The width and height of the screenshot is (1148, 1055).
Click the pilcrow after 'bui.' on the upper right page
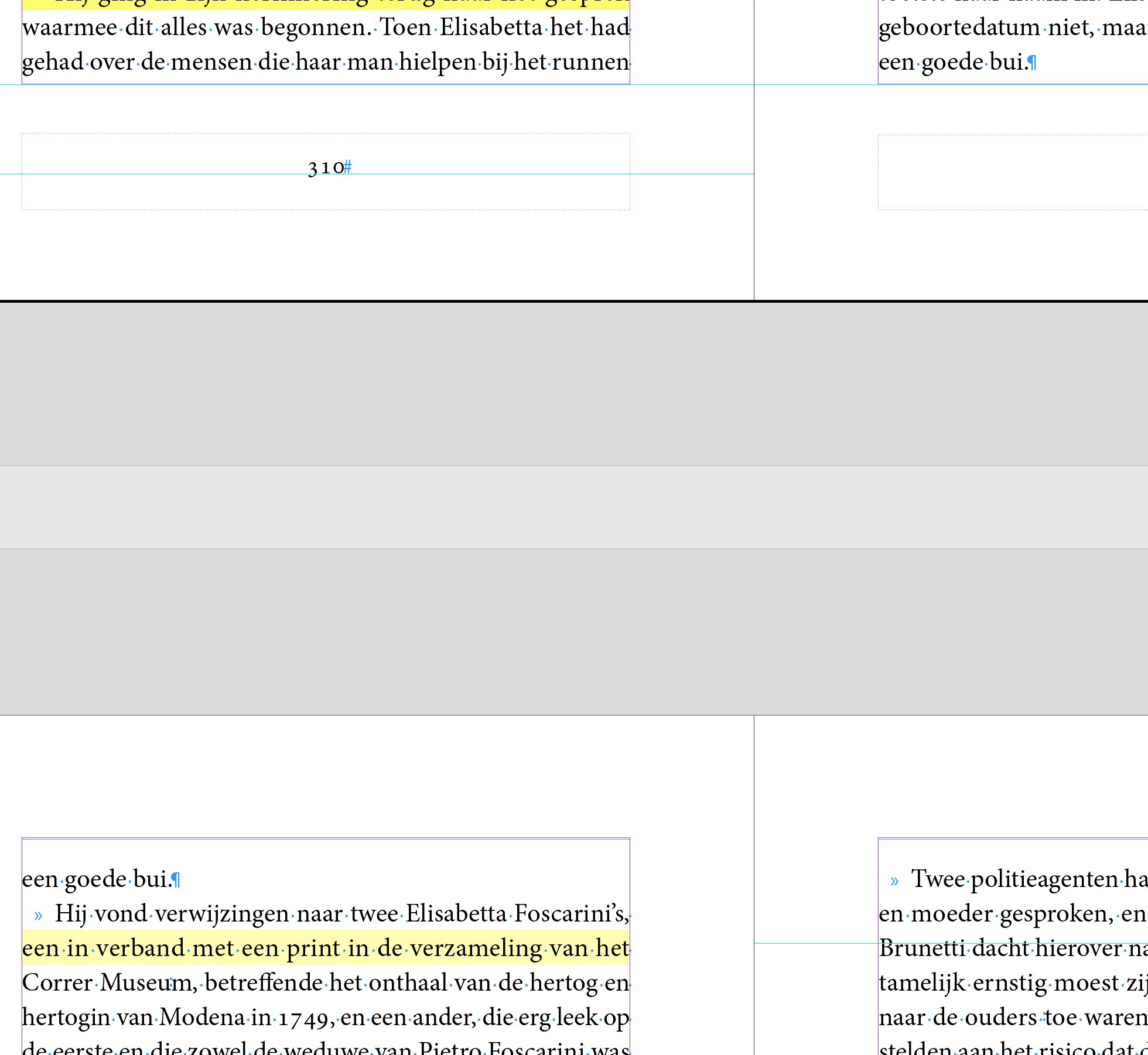tap(1033, 63)
